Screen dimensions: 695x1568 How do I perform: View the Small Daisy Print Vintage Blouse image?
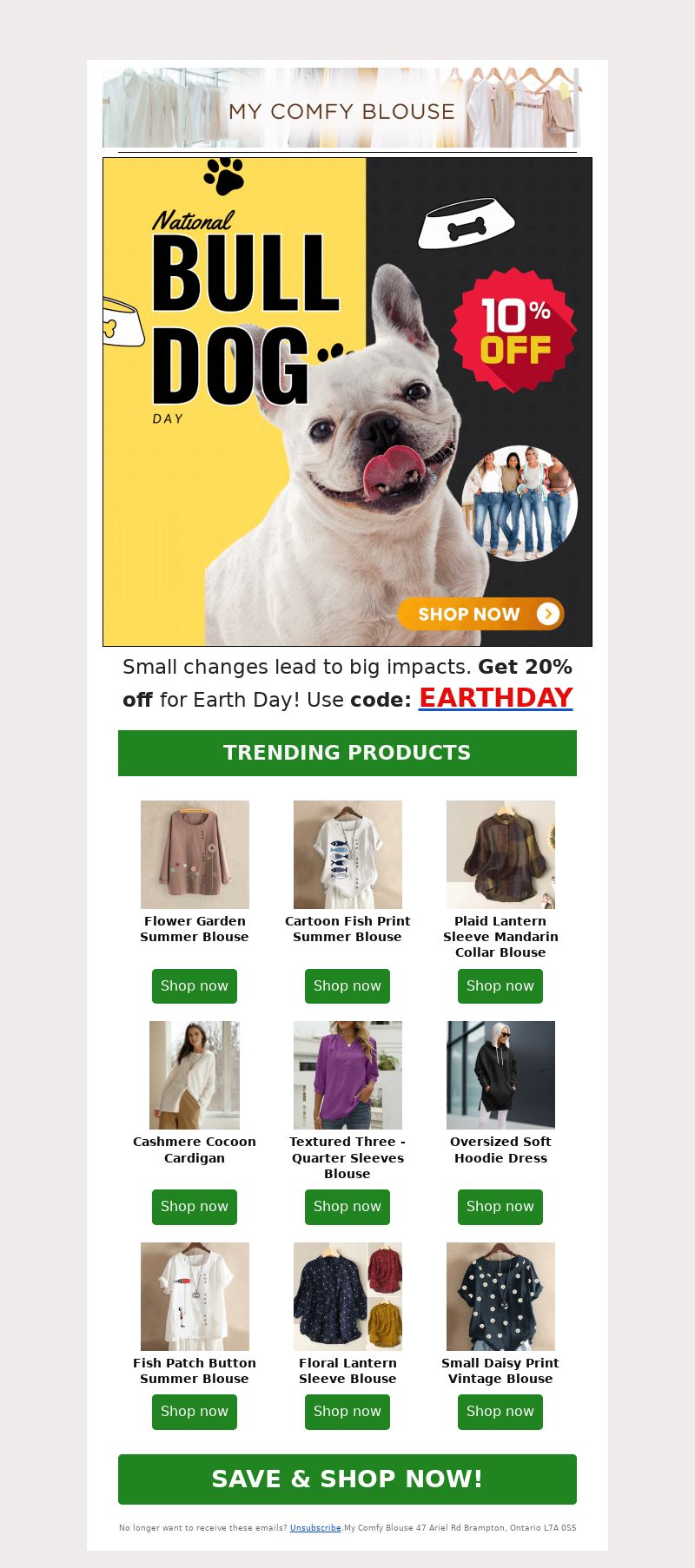tap(500, 1296)
